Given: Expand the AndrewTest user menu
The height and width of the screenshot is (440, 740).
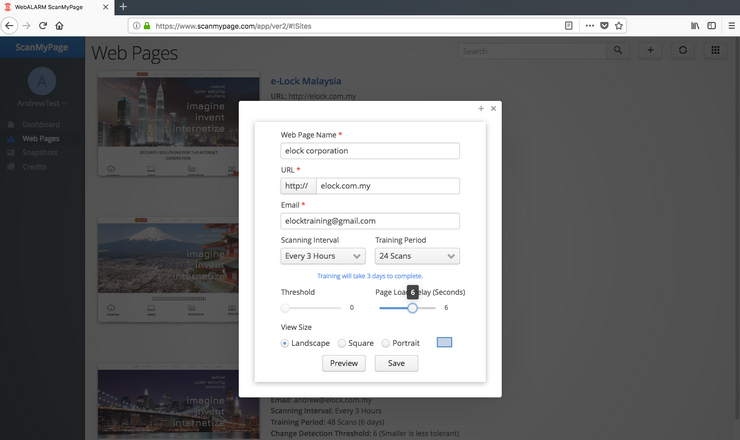Looking at the screenshot, I should (42, 103).
